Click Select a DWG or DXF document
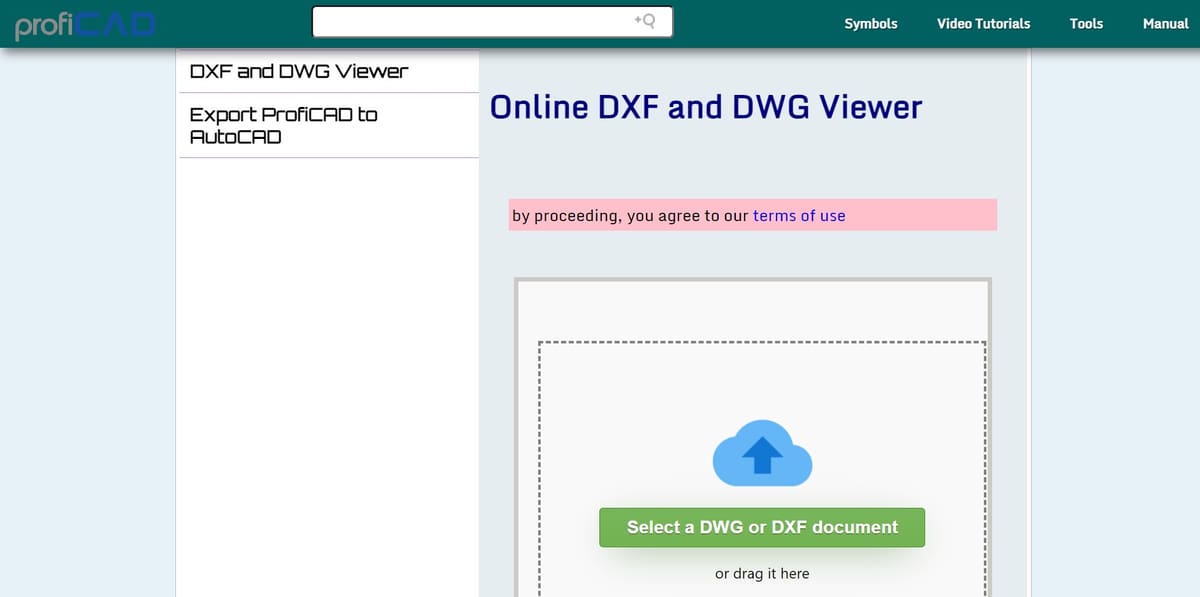 click(x=762, y=527)
